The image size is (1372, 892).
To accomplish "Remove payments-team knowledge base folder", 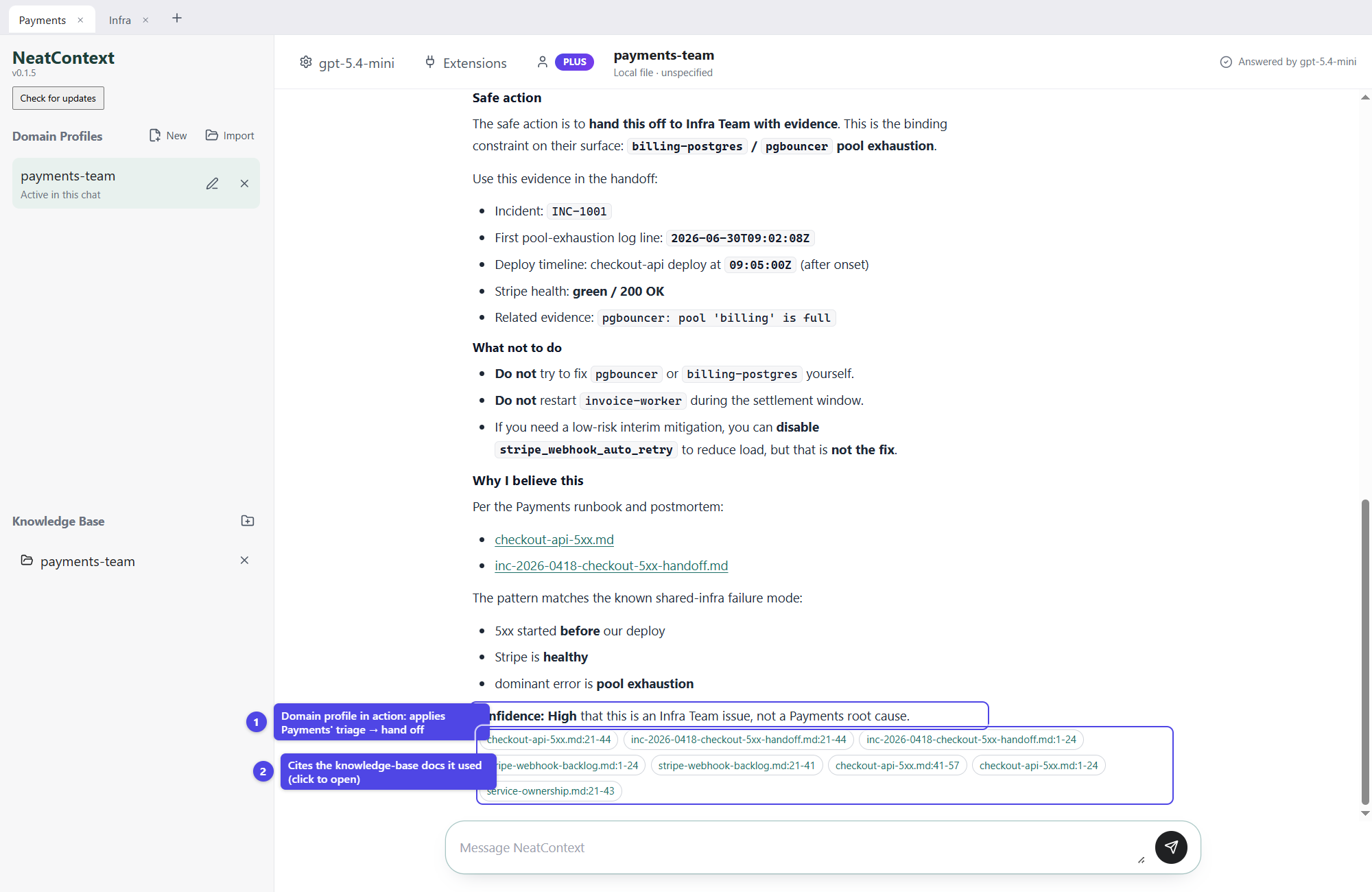I will click(244, 561).
